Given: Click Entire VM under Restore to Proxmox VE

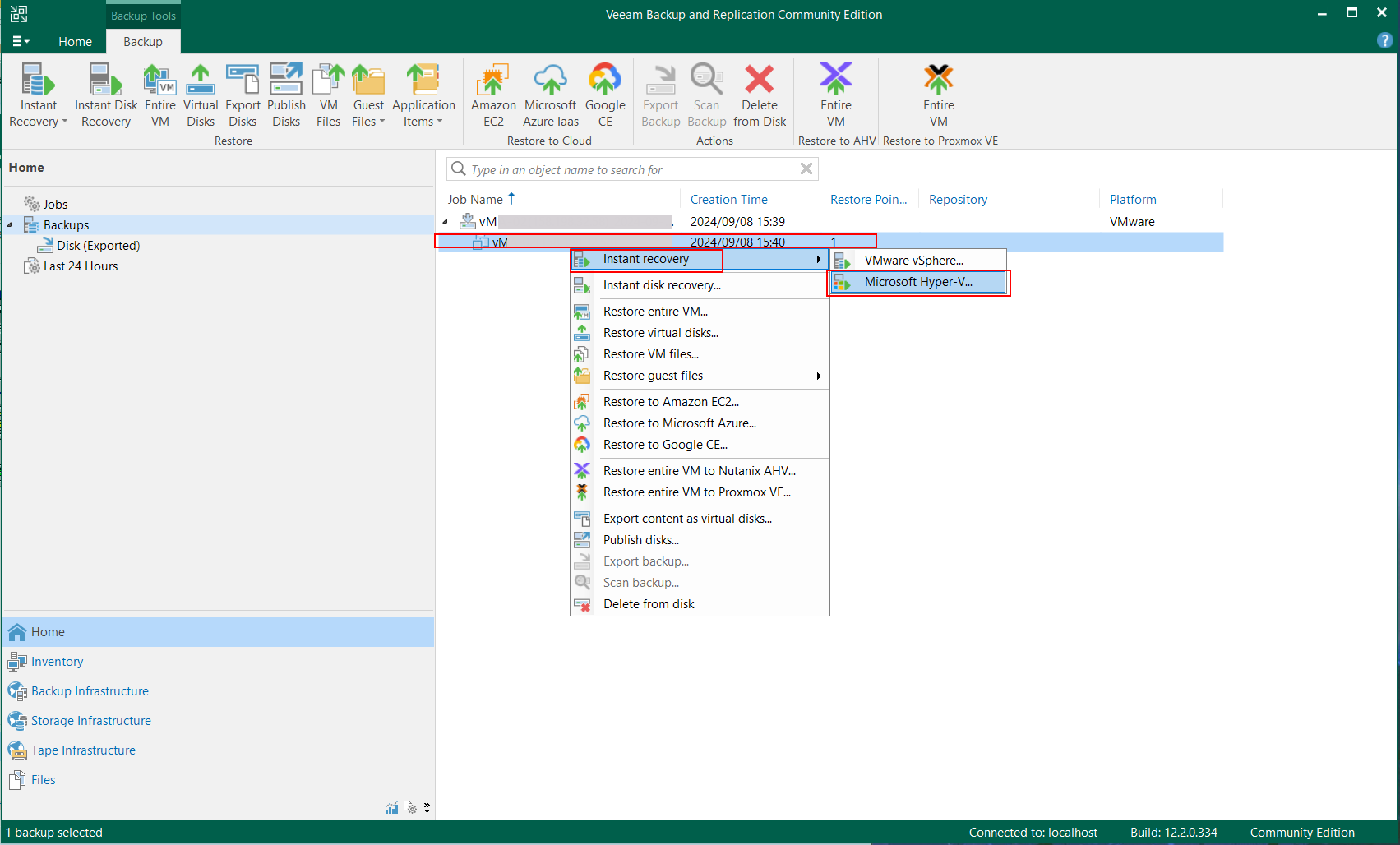Looking at the screenshot, I should click(x=939, y=96).
